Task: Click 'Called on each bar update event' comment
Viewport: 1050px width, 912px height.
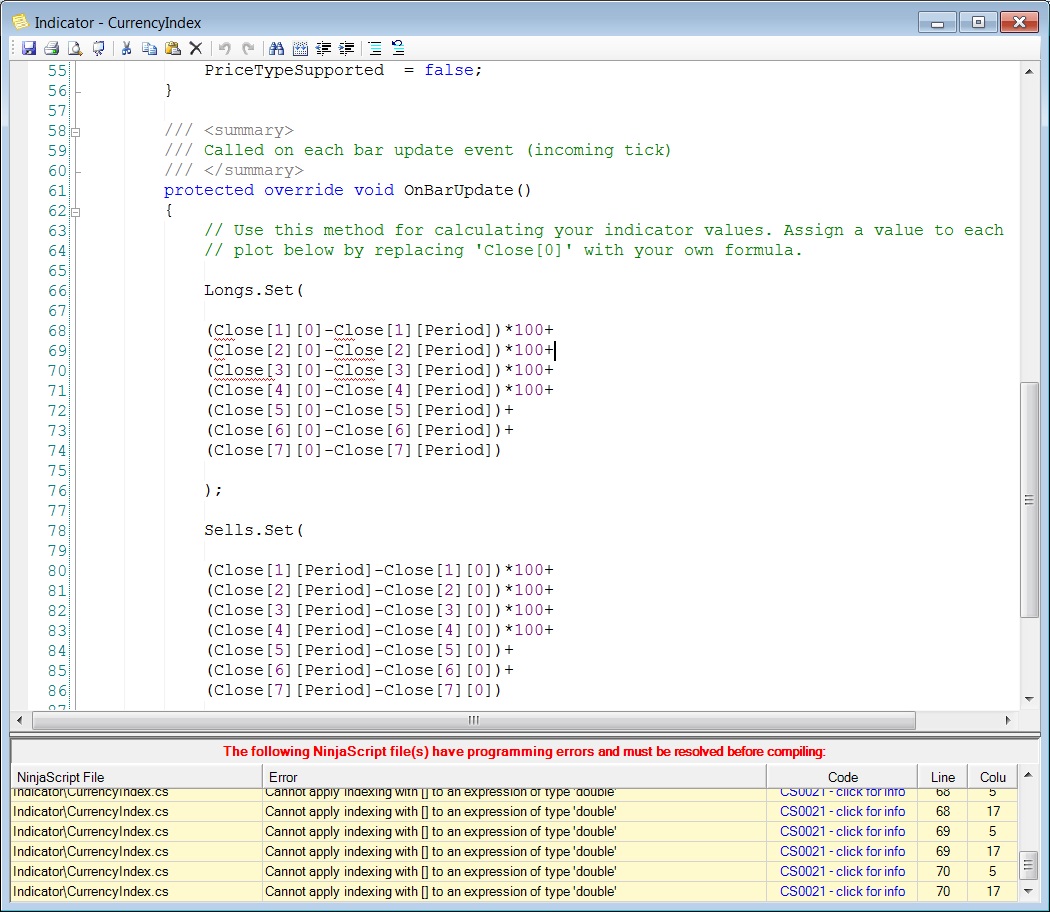Action: coord(359,150)
